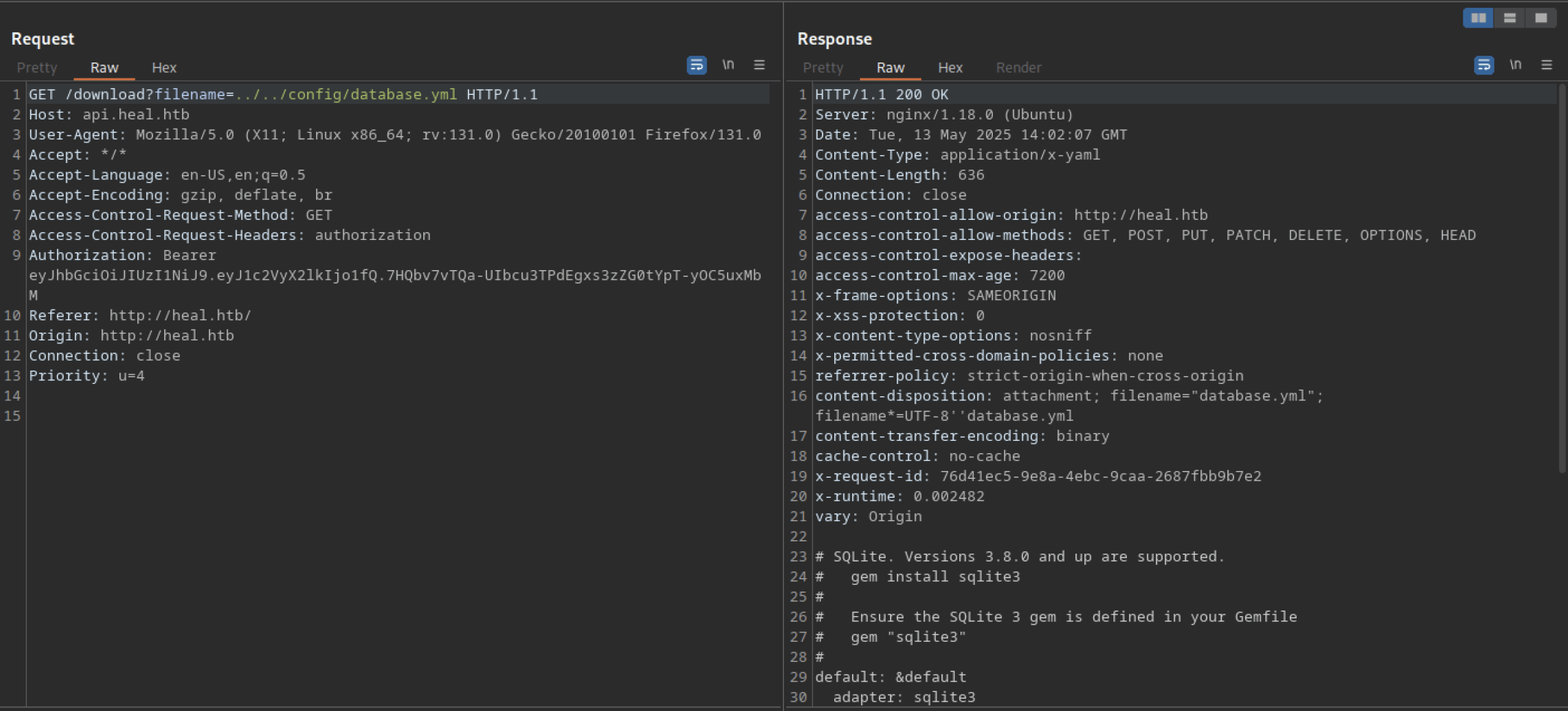Open Request panel hamburger options menu

pyautogui.click(x=759, y=65)
